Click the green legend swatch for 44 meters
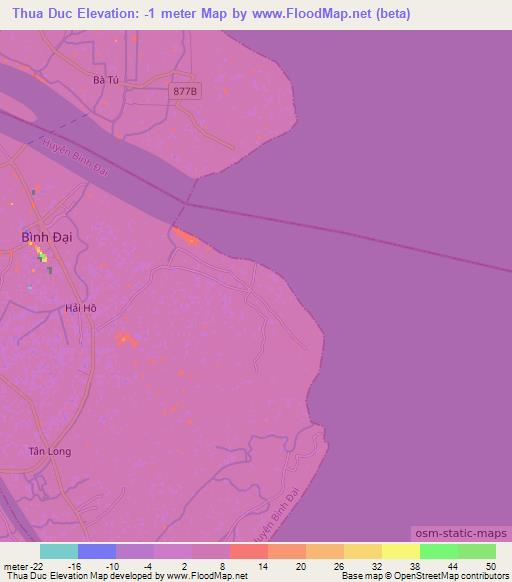Screen dimensions: 512x582 (439, 551)
